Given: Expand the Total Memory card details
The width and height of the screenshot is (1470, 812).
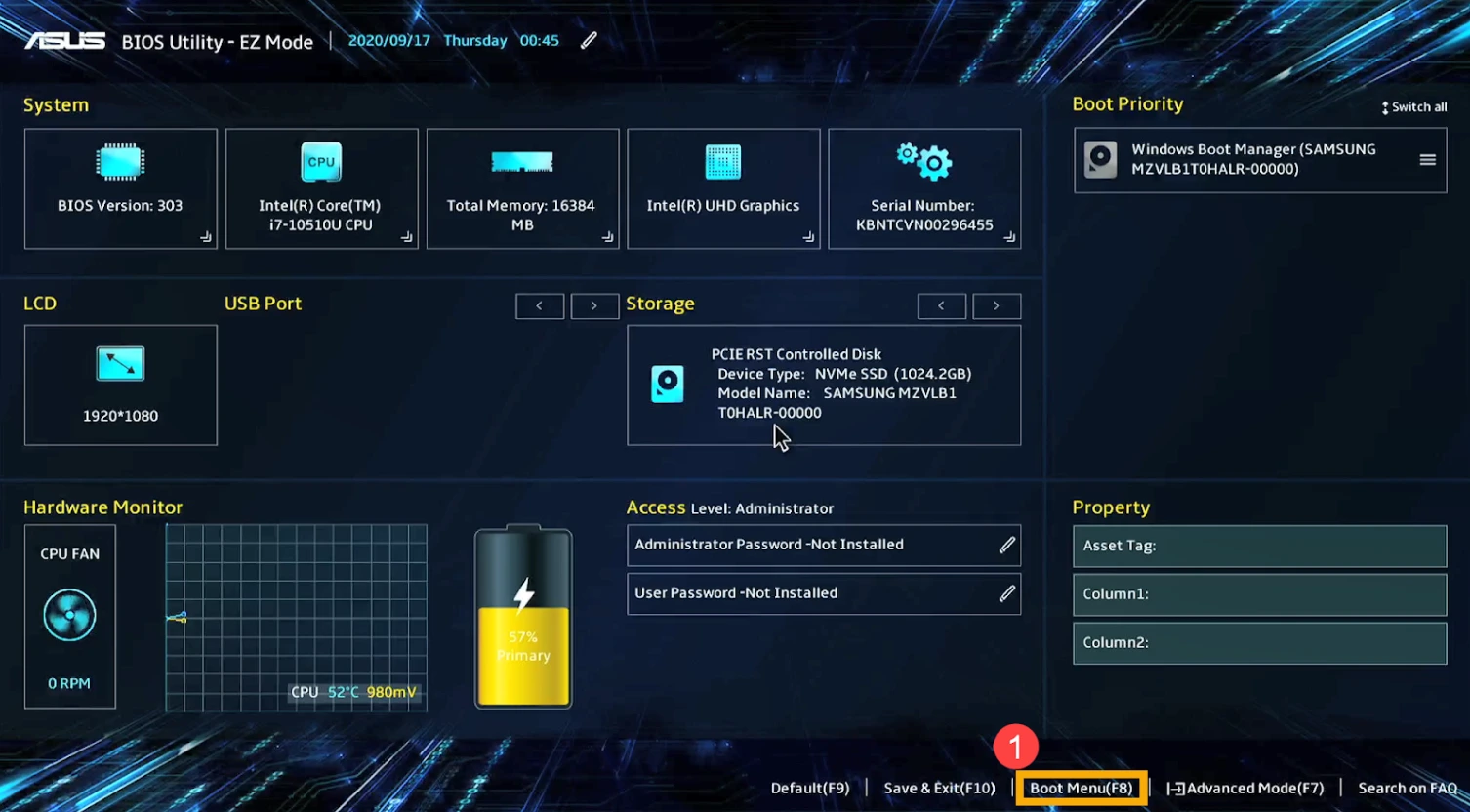Looking at the screenshot, I should point(608,237).
